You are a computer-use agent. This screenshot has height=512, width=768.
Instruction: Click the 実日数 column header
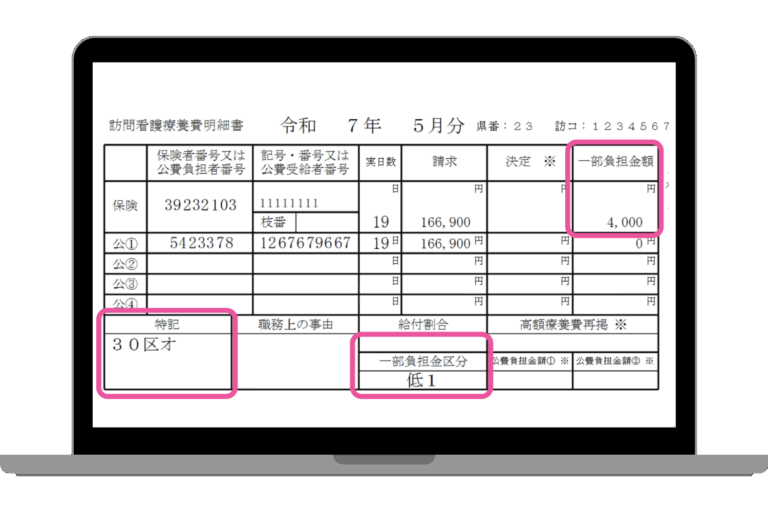click(381, 161)
